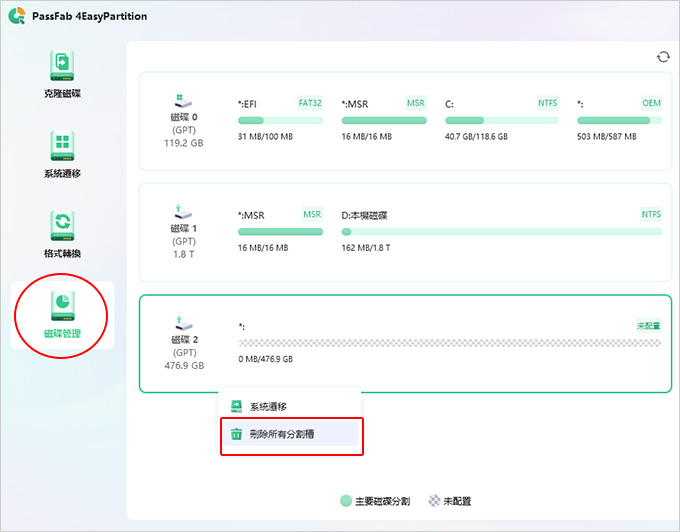Choose 刪除所有分割槽 in the context menu
Viewport: 680px width, 532px height.
290,434
